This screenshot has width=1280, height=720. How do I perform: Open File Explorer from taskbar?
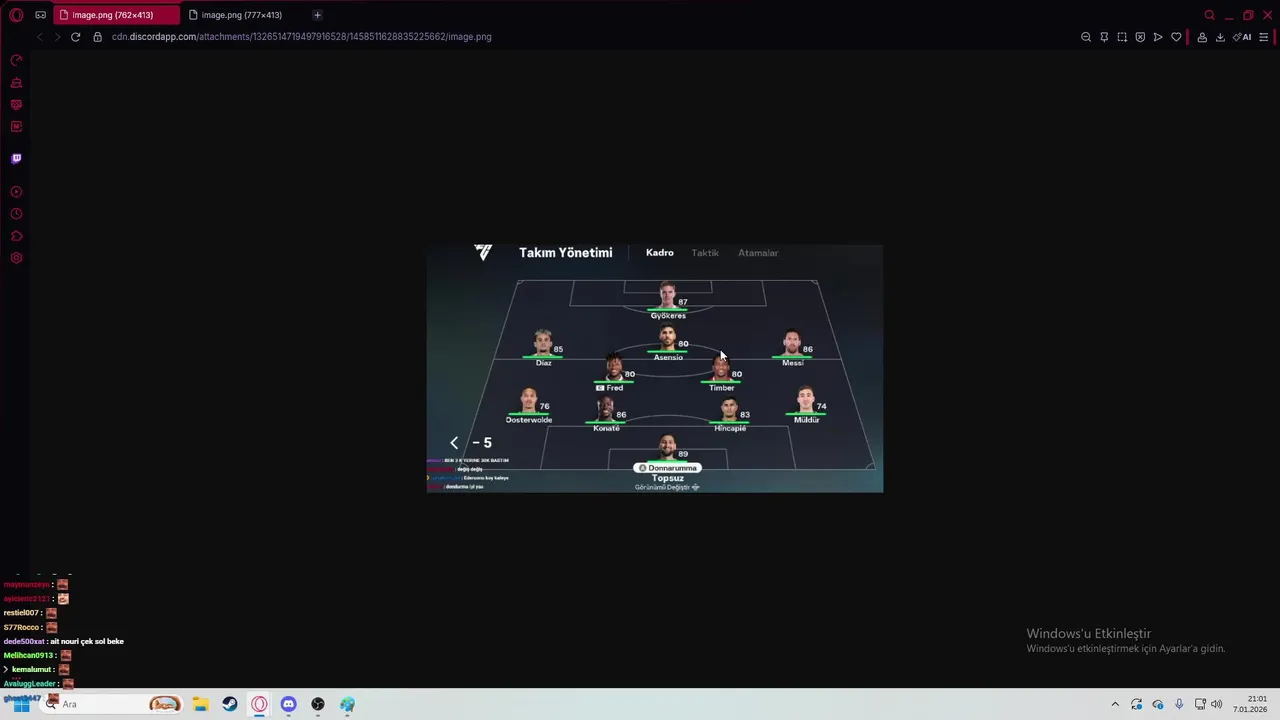point(200,704)
